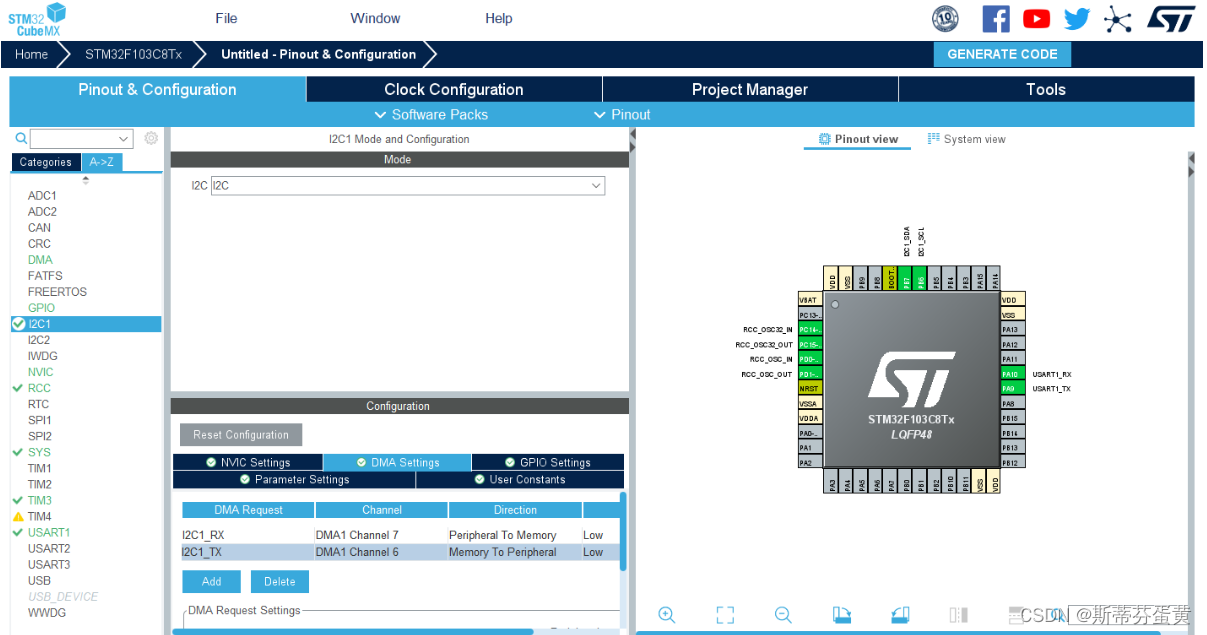
Task: Click the NRST pin on the chip
Action: pyautogui.click(x=809, y=389)
